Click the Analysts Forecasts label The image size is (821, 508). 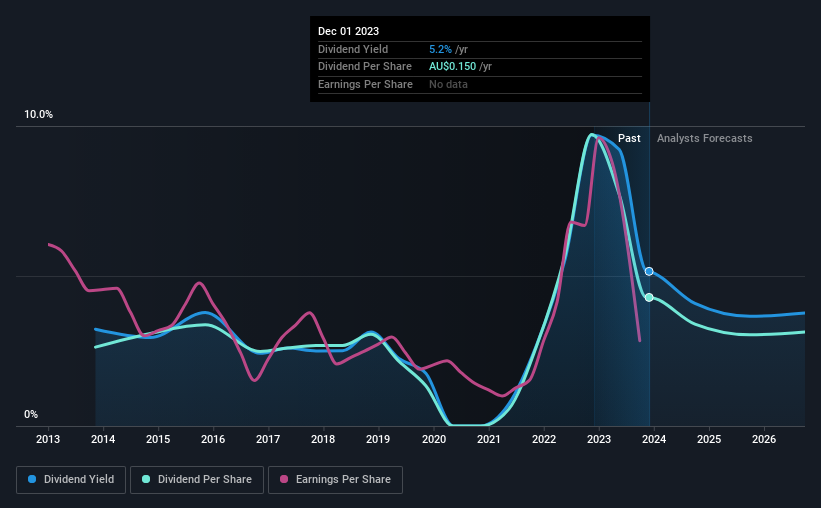point(705,138)
